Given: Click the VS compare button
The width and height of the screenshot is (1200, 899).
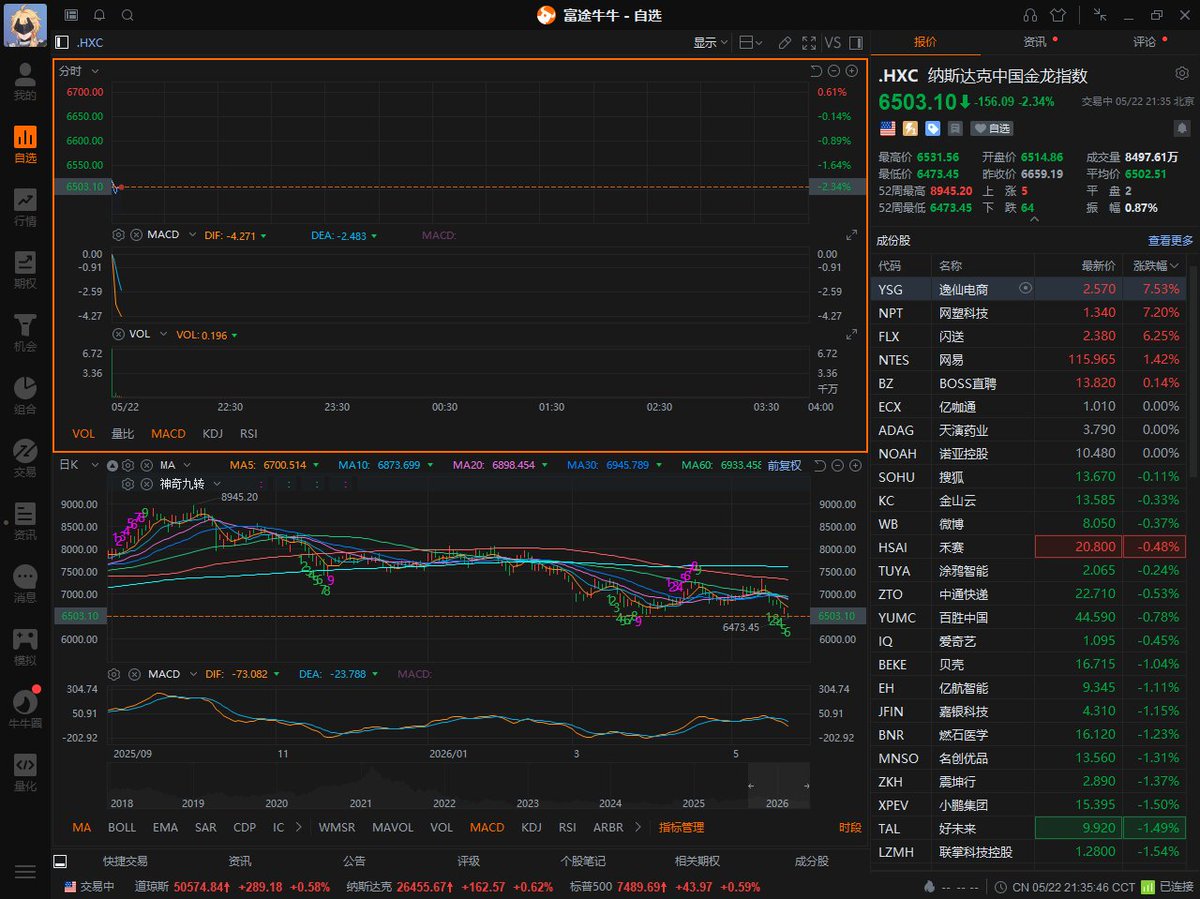Looking at the screenshot, I should [x=832, y=43].
